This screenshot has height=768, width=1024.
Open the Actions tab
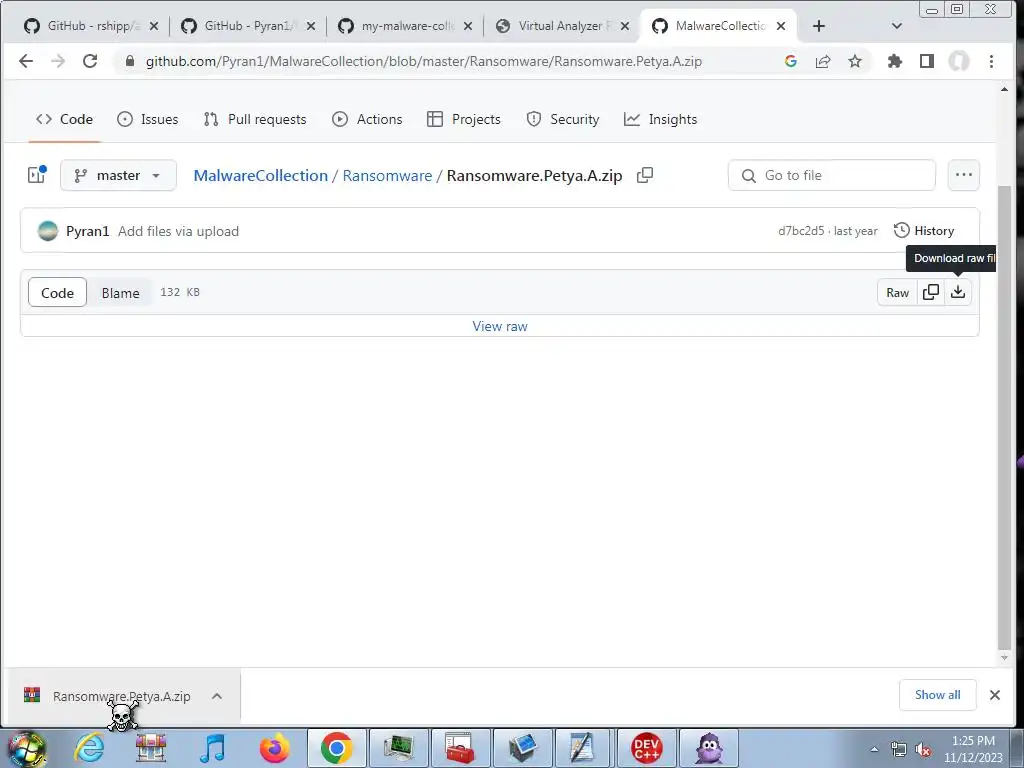367,119
